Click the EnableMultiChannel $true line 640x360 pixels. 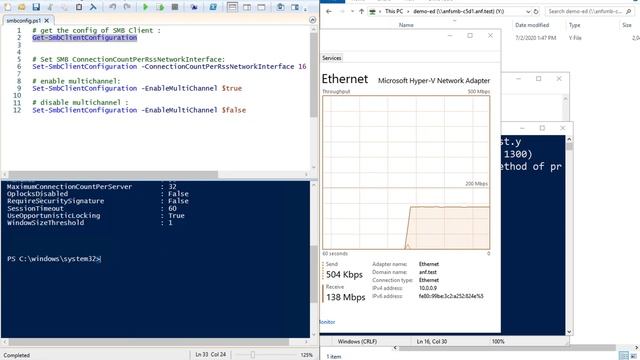[x=137, y=88]
